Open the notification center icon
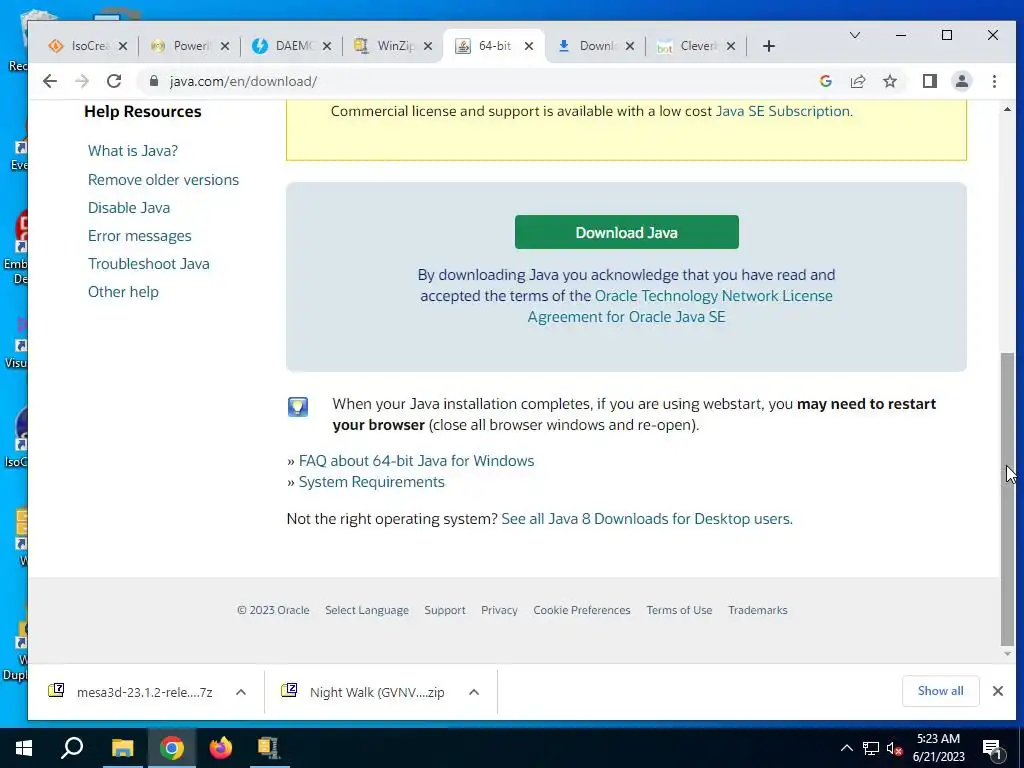The image size is (1024, 768). [993, 748]
